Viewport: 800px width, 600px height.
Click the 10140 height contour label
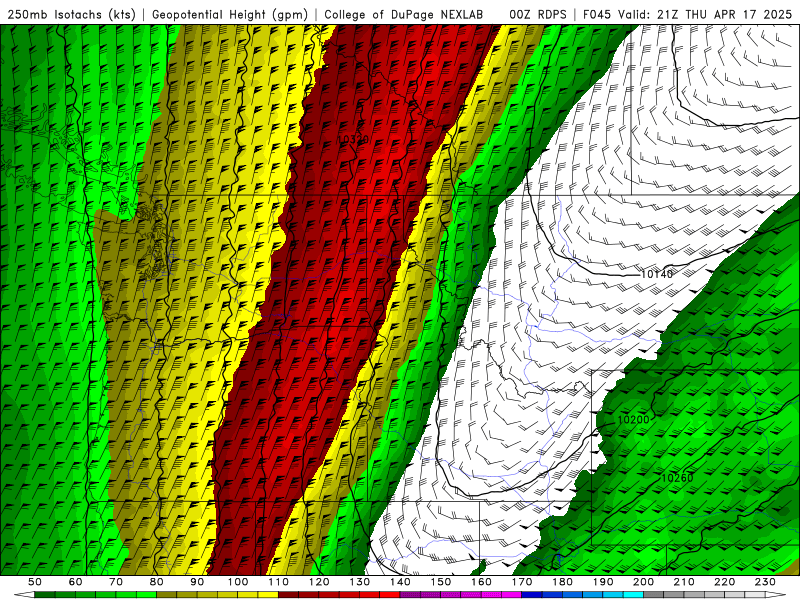(657, 274)
